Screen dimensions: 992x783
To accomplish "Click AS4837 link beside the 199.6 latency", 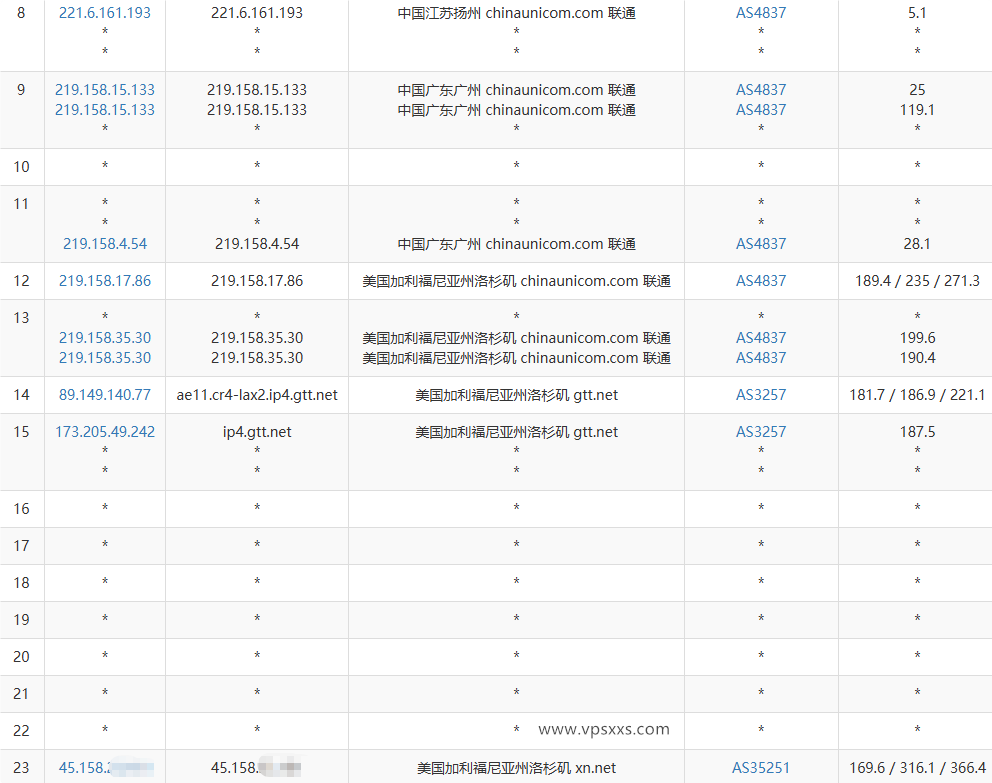I will [x=761, y=338].
